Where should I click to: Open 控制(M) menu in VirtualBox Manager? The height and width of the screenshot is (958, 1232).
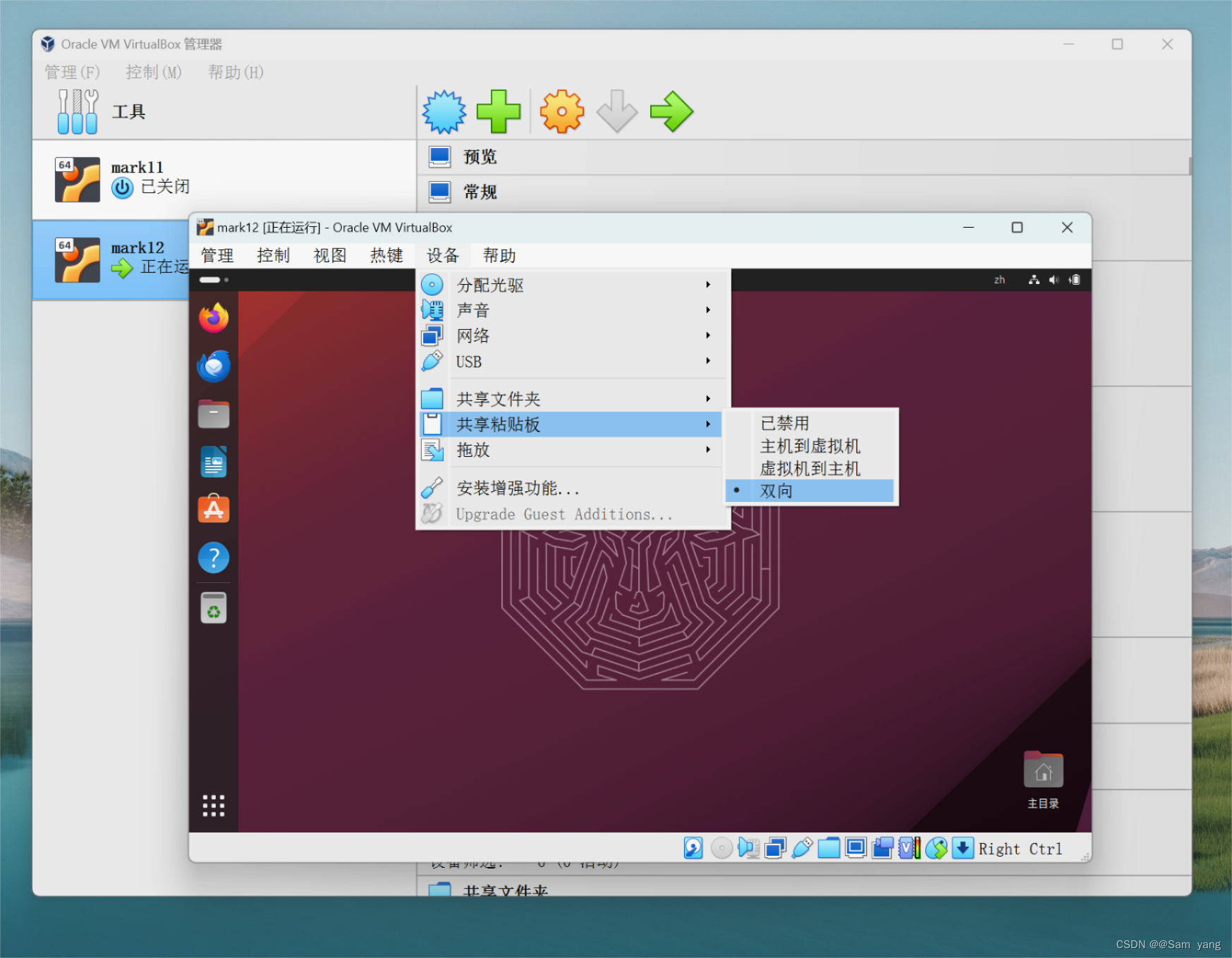[154, 72]
